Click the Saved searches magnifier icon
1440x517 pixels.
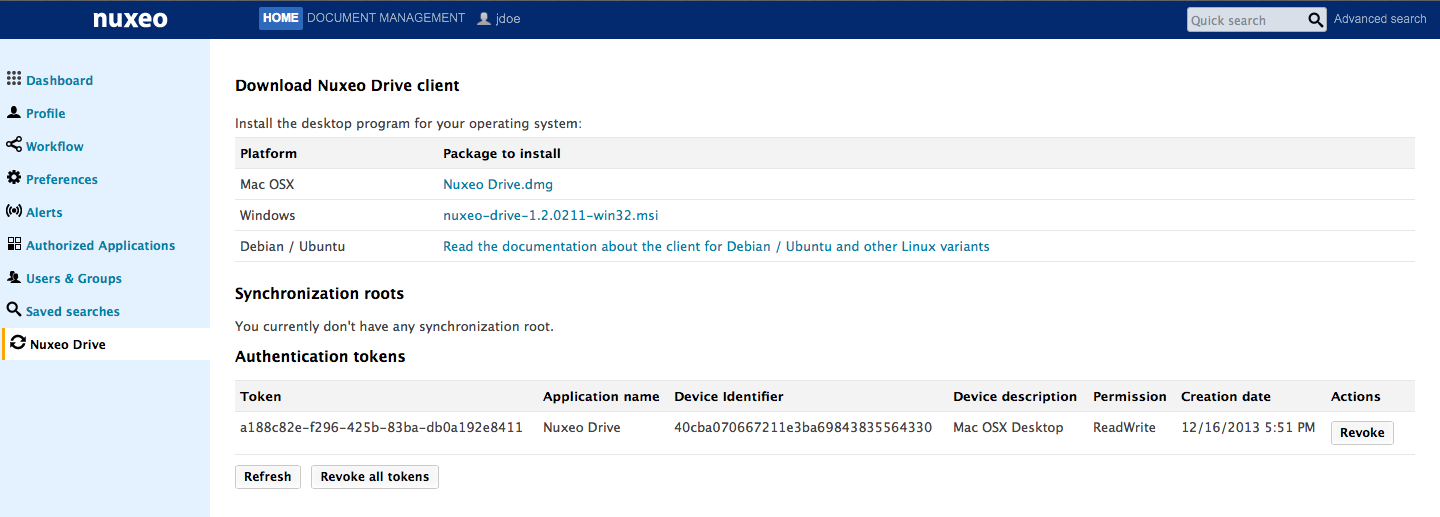pos(14,310)
